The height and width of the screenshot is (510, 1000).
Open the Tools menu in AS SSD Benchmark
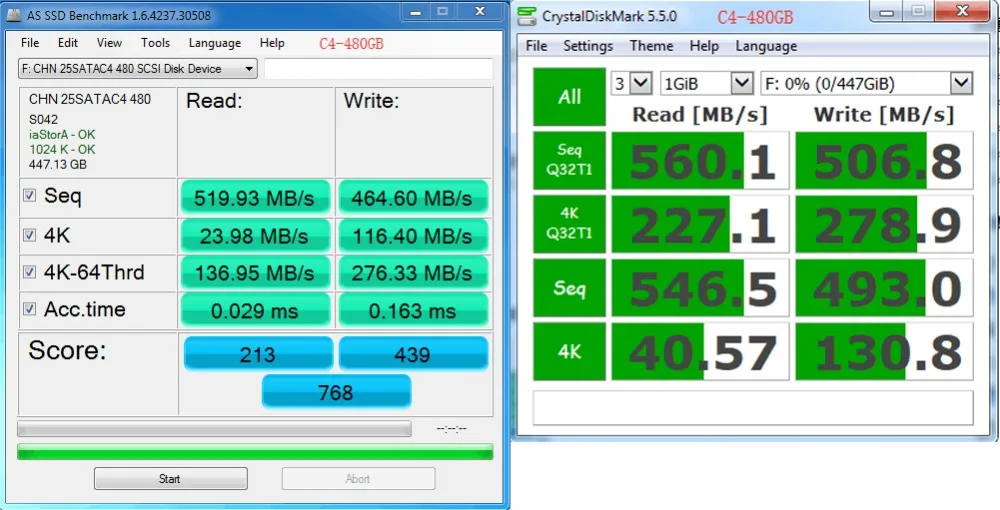click(155, 43)
